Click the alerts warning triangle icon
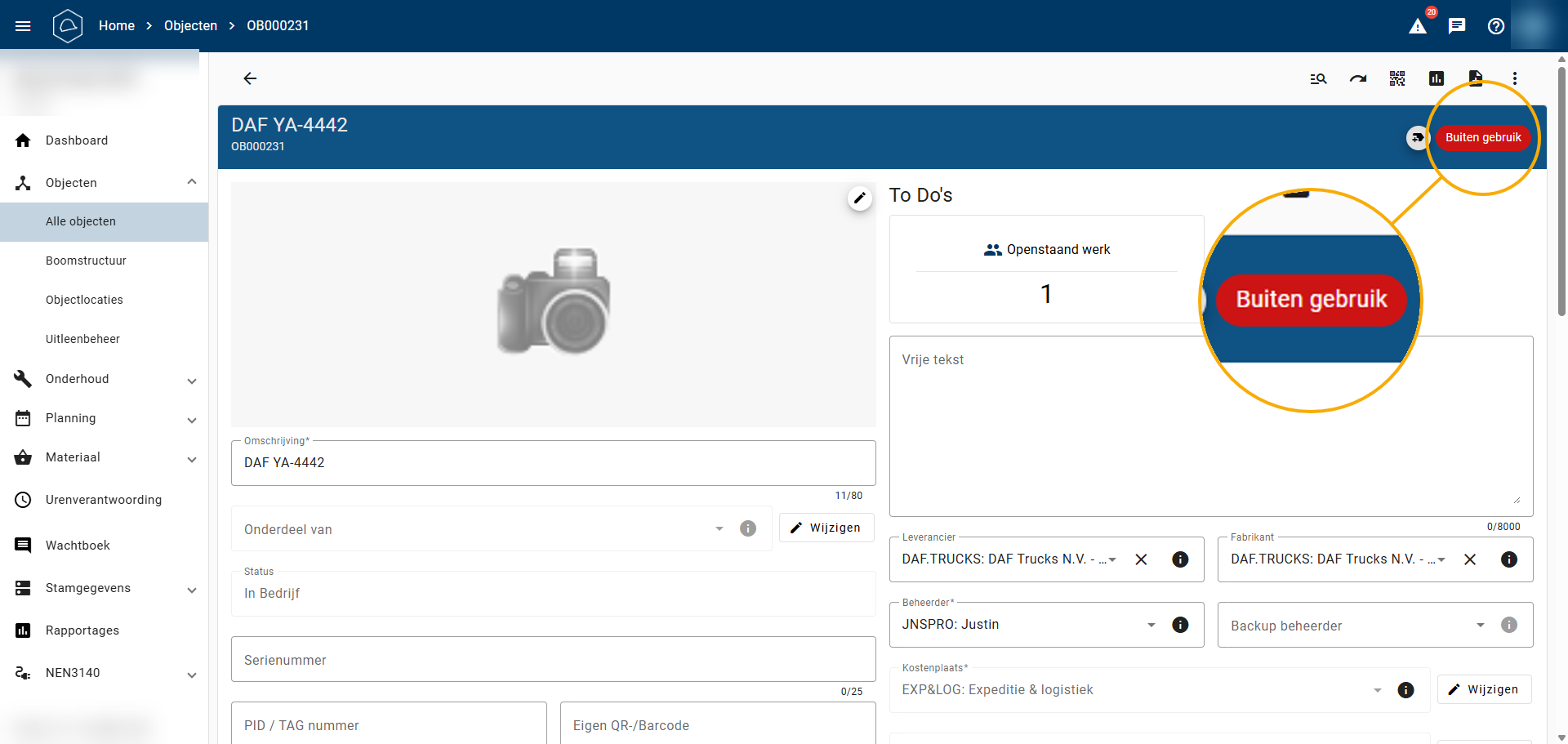1568x744 pixels. [x=1418, y=26]
